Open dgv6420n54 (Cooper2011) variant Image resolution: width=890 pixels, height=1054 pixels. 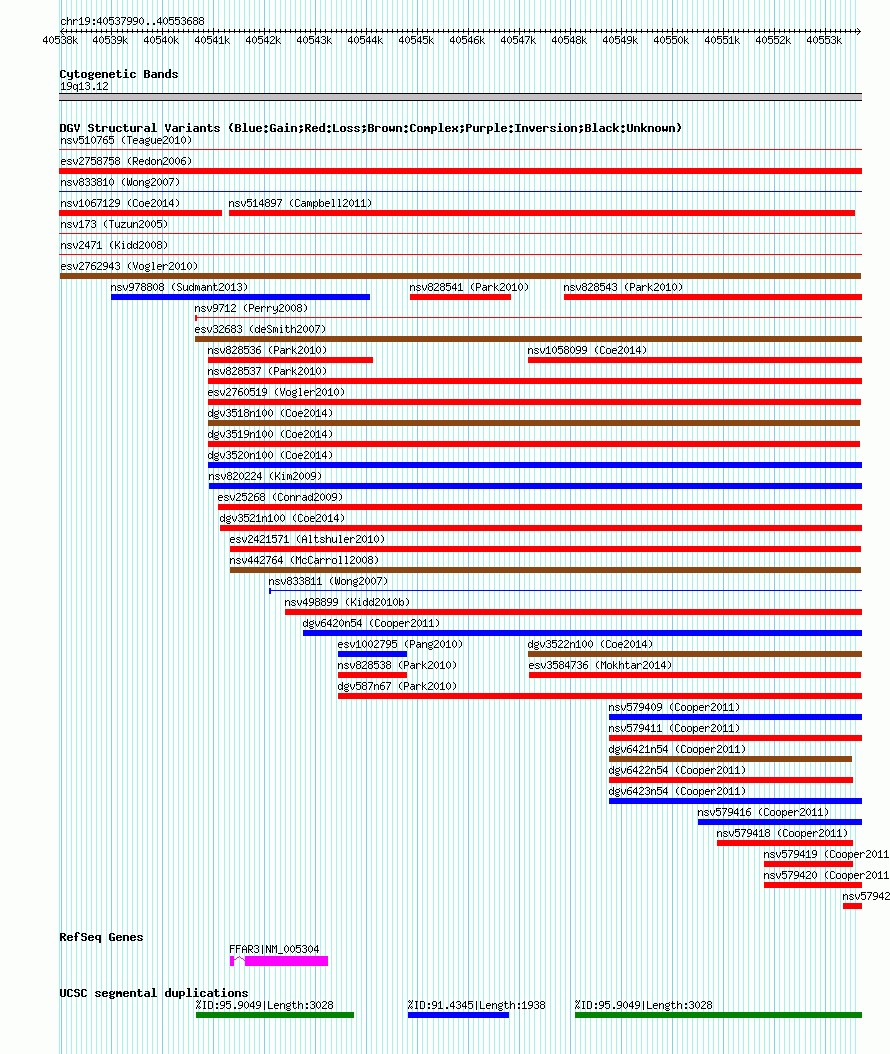[582, 633]
